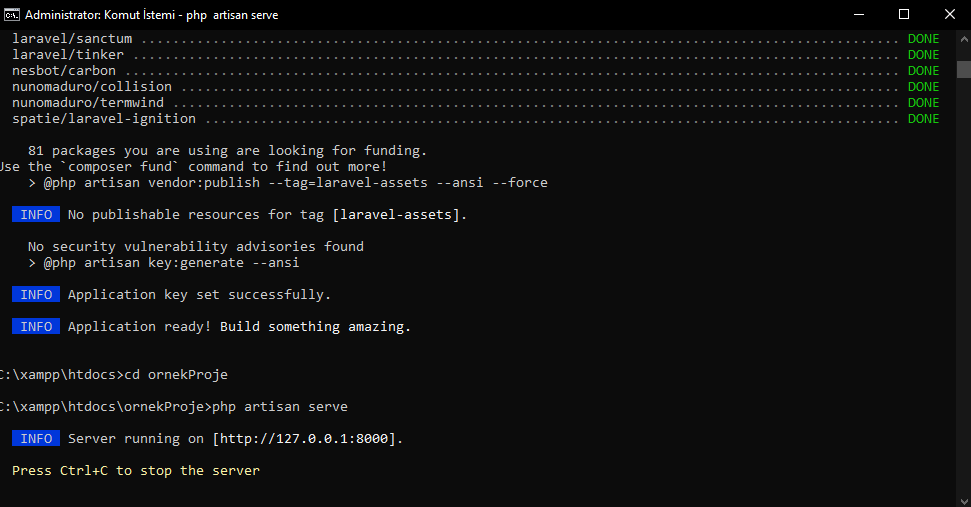Click the scrollbar down arrow
971x507 pixels.
(x=964, y=500)
